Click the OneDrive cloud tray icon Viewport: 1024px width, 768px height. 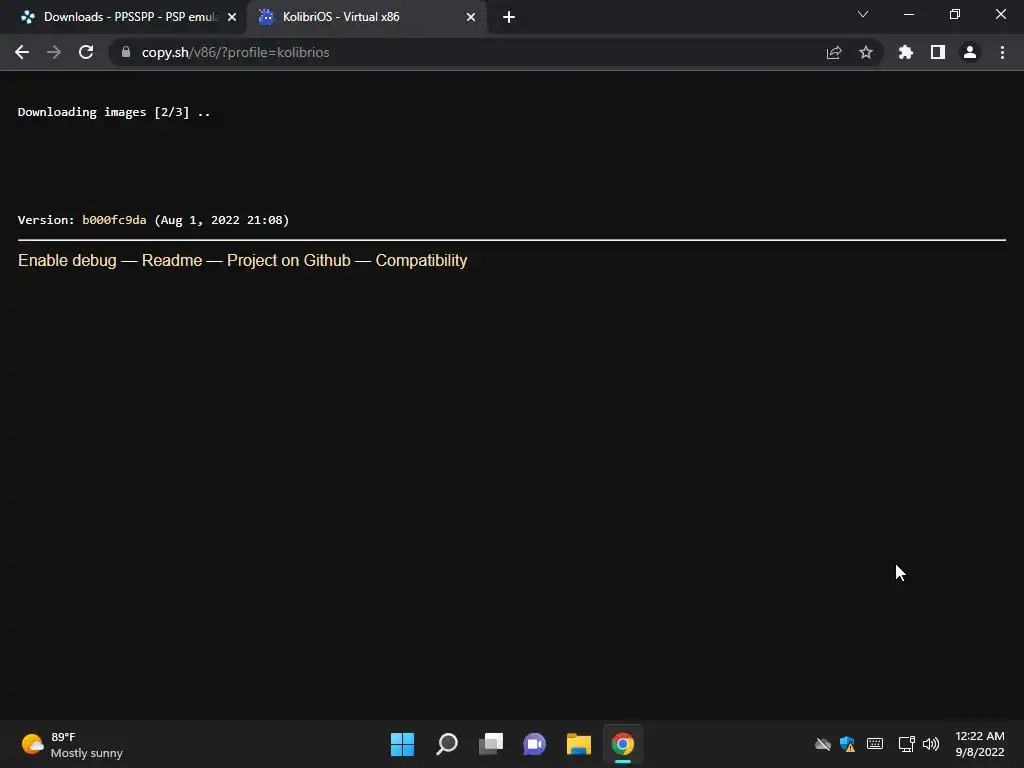coord(823,744)
